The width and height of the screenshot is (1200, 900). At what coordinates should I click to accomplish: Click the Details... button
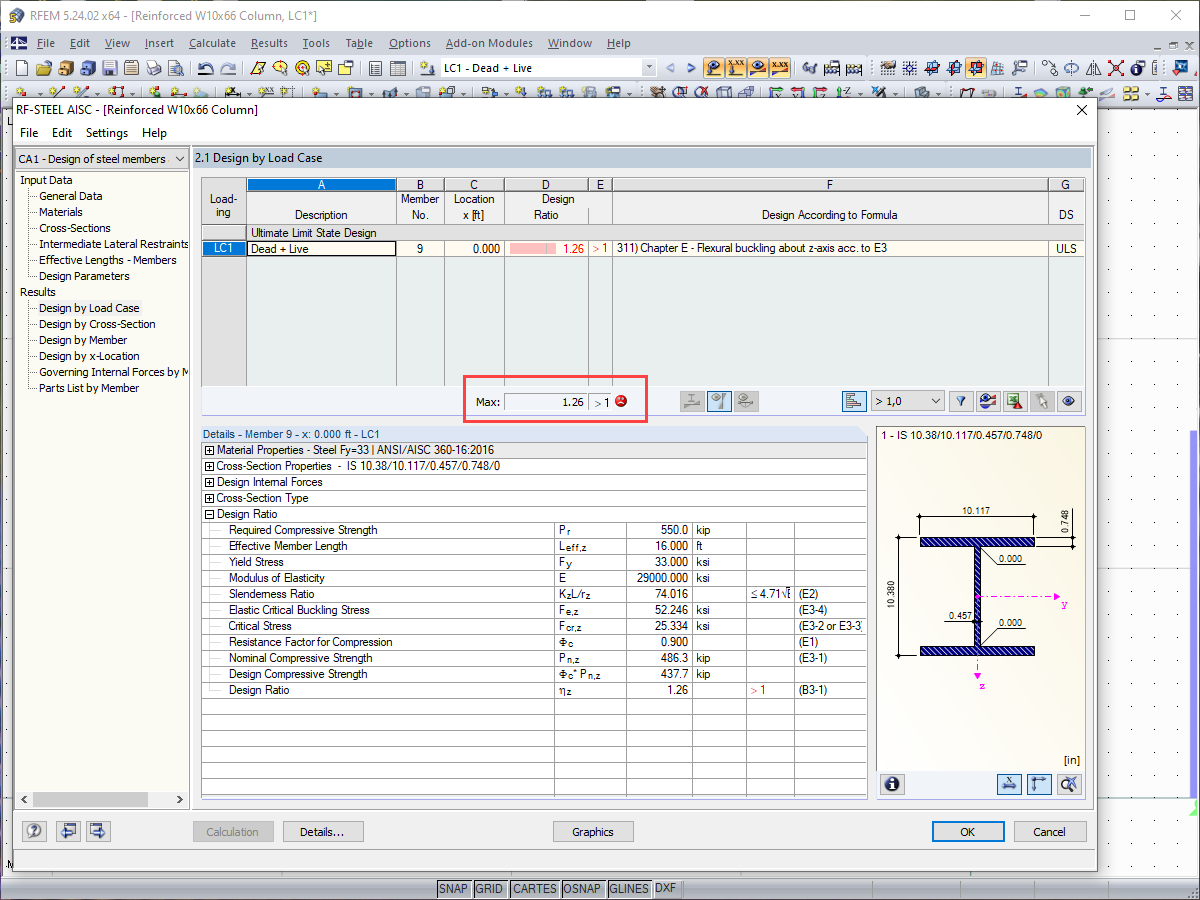323,832
